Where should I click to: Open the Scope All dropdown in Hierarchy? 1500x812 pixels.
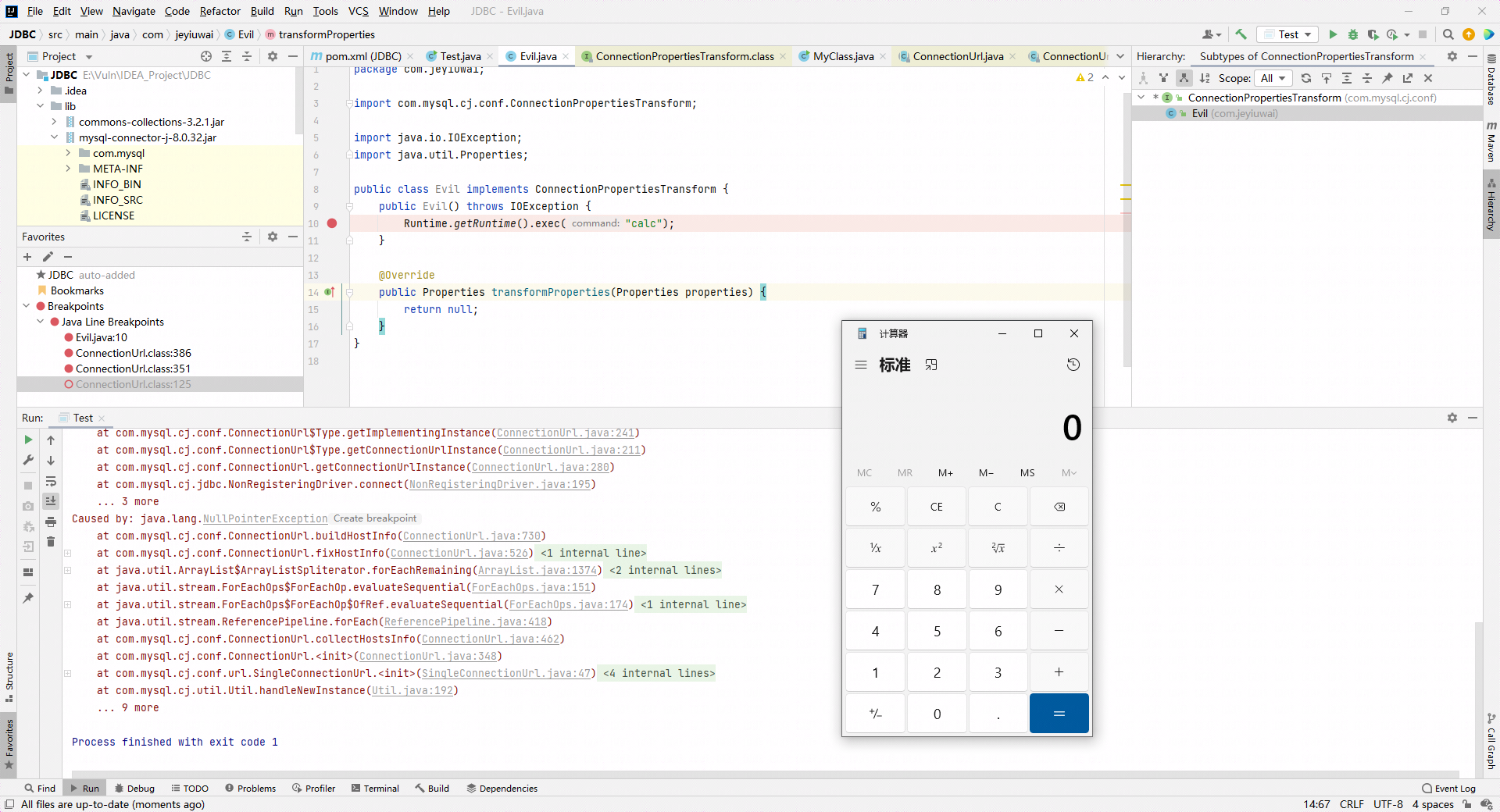click(1273, 78)
